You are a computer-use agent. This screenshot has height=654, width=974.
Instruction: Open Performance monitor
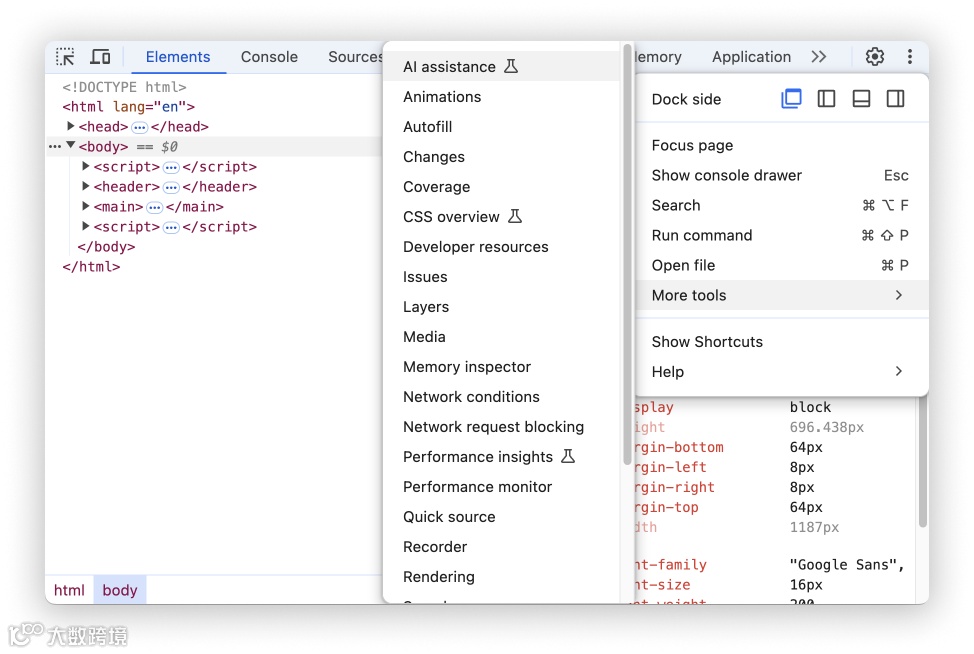click(502, 487)
